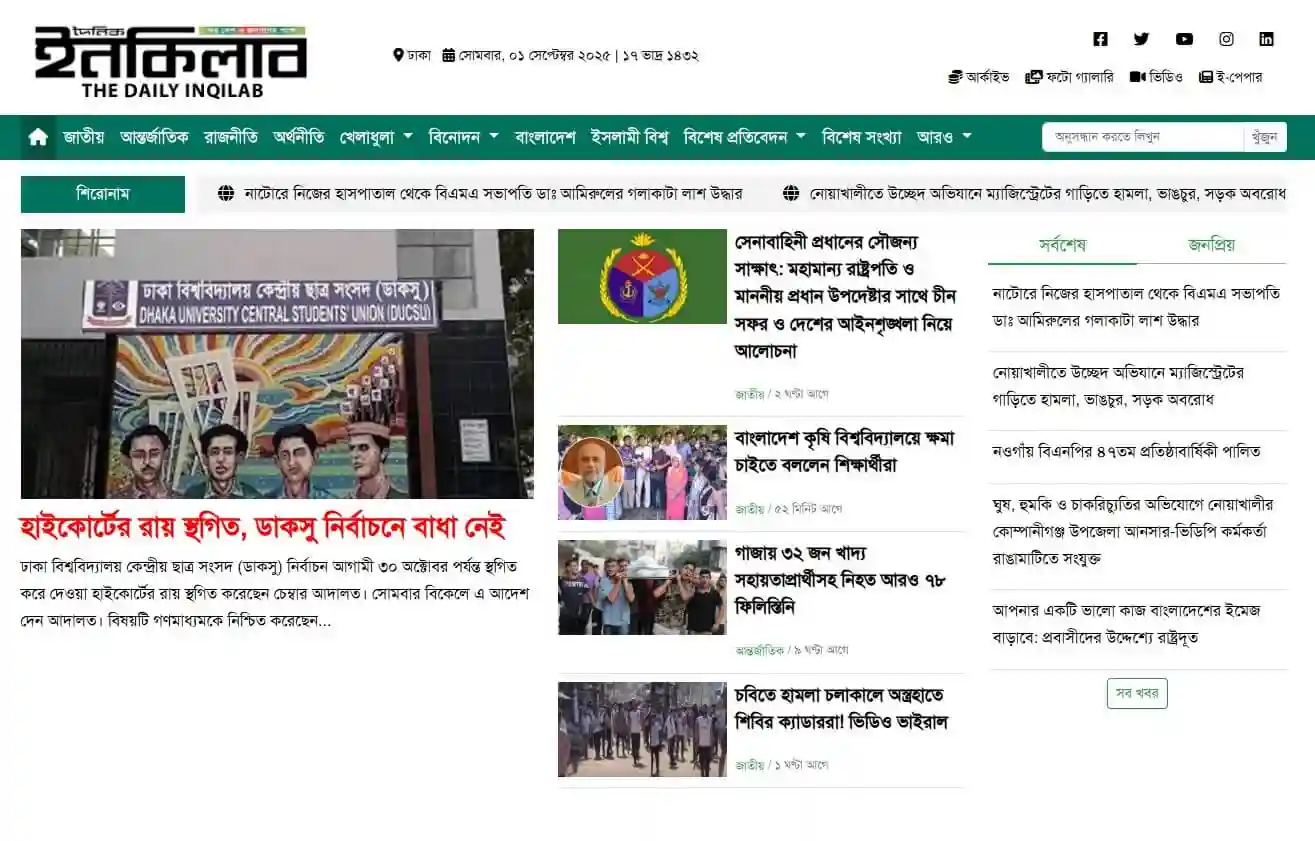Open the Instagram profile icon

point(1226,39)
